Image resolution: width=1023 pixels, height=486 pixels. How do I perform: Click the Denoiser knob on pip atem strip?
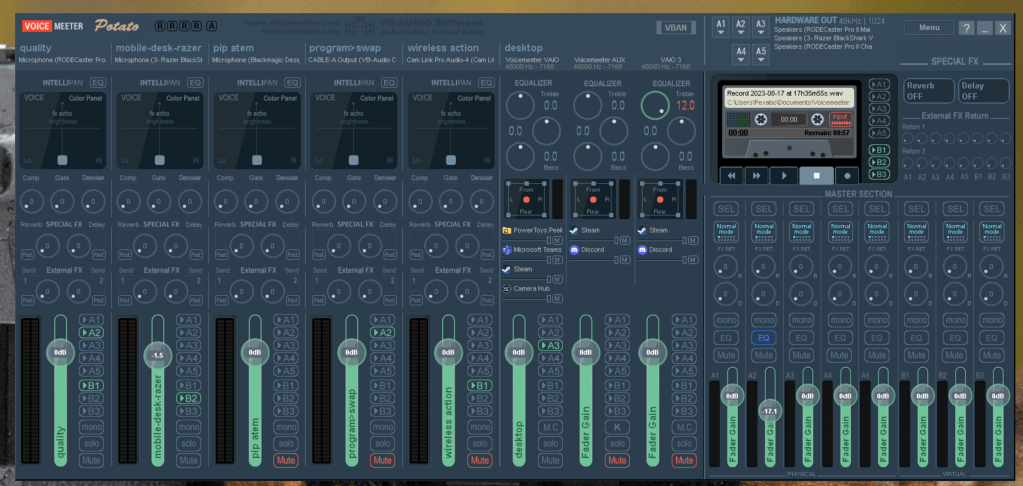287,201
